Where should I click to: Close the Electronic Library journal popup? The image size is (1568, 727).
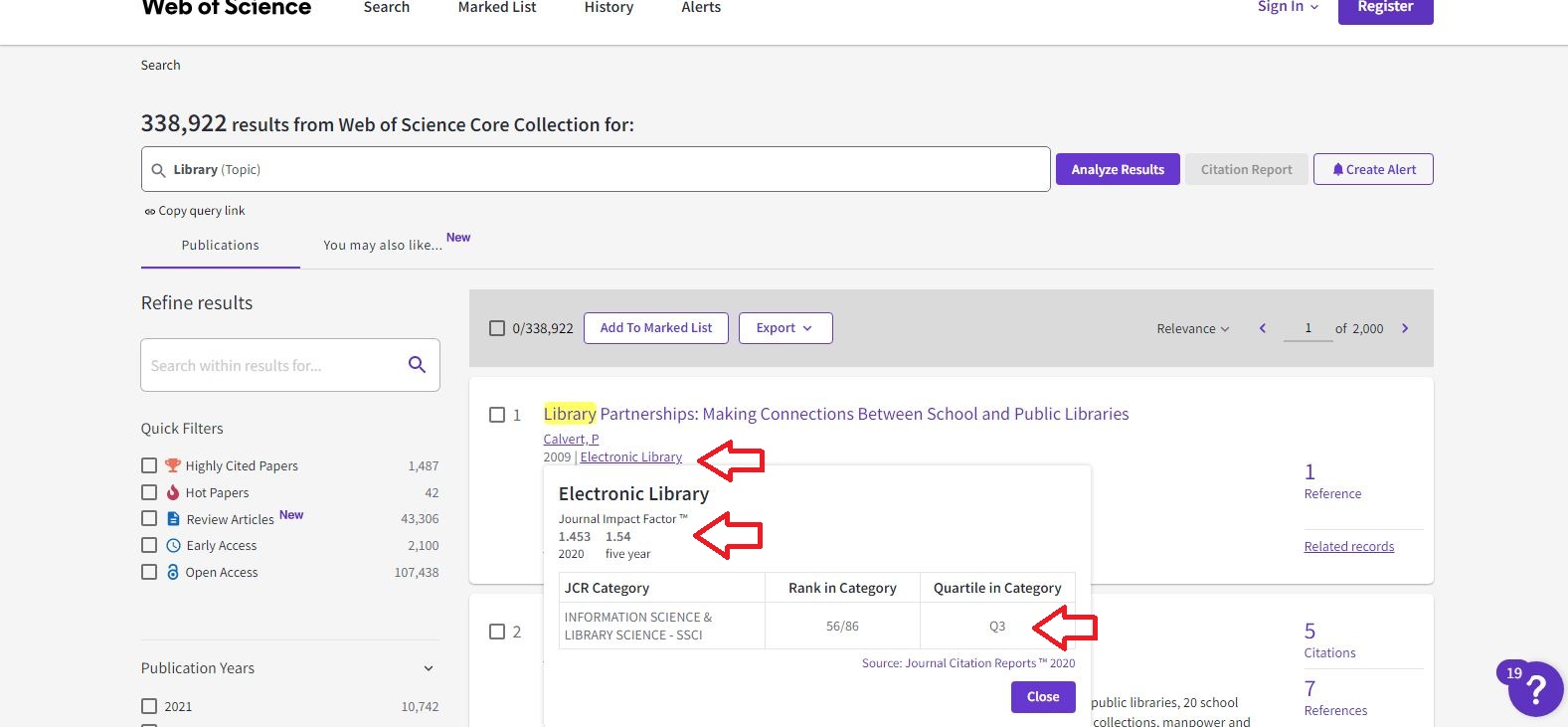(x=1043, y=697)
